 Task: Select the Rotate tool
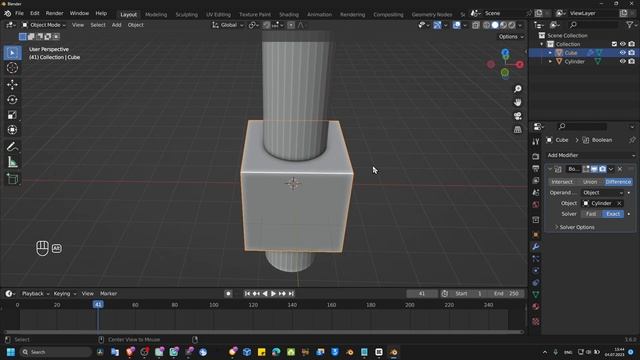click(x=12, y=100)
